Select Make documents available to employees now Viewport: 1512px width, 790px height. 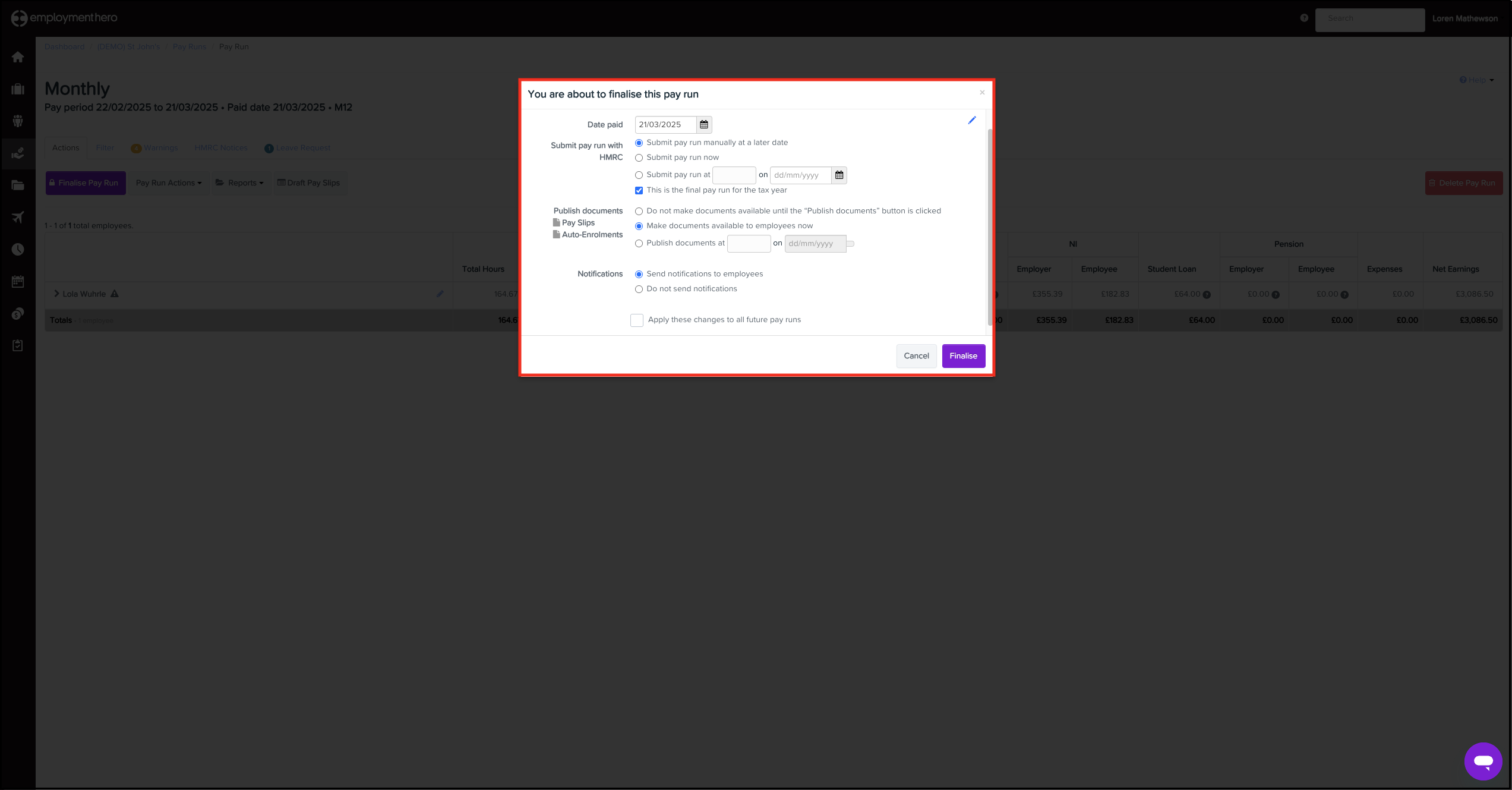click(x=639, y=226)
